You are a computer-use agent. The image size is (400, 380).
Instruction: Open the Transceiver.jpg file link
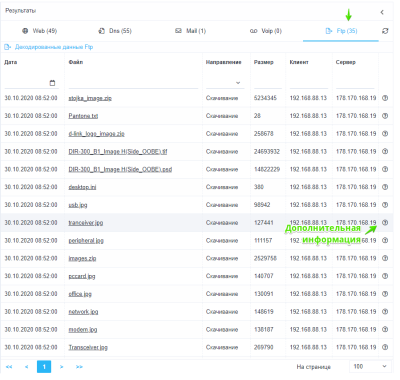[88, 347]
